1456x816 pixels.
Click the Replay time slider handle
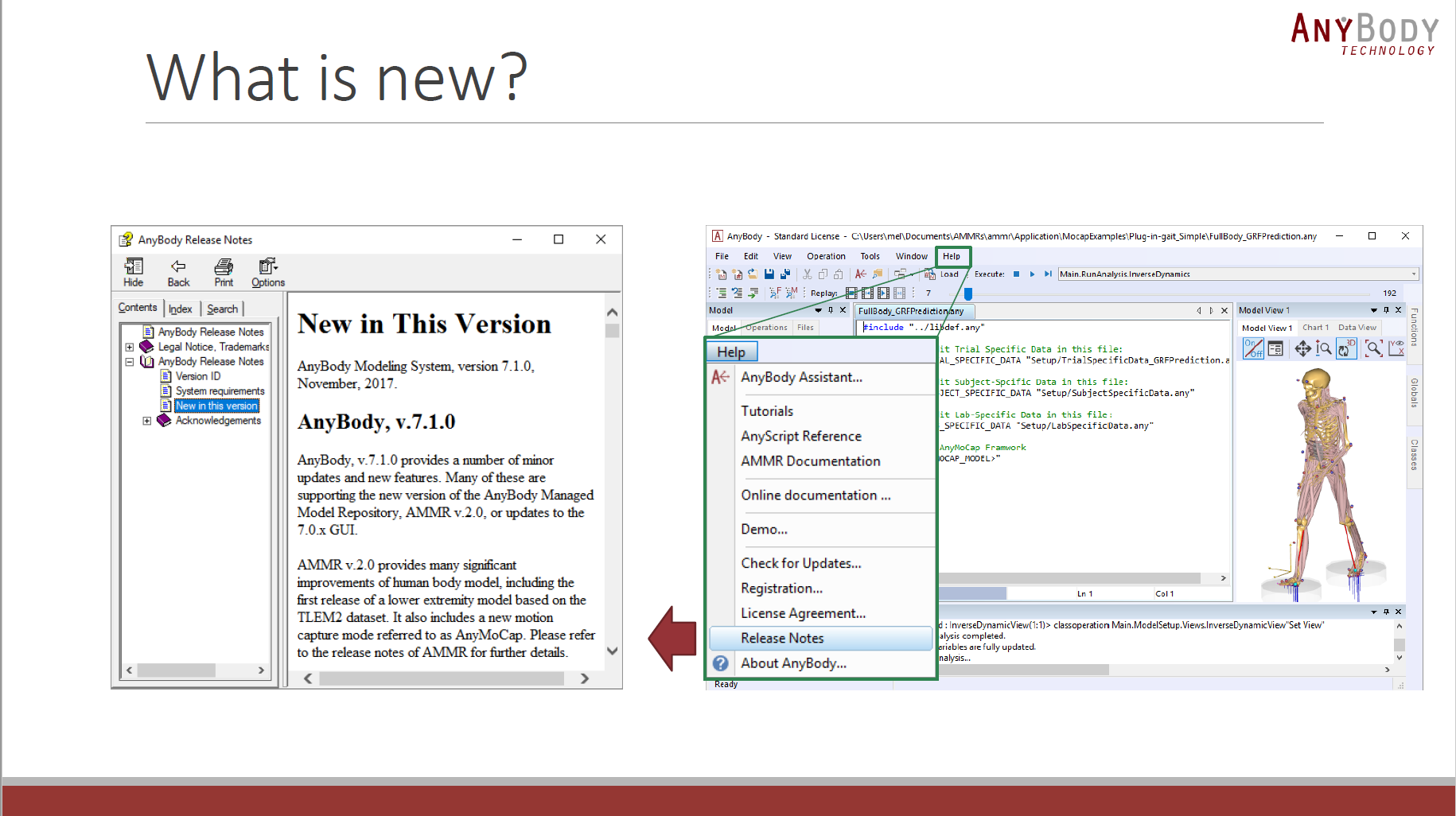(x=967, y=293)
